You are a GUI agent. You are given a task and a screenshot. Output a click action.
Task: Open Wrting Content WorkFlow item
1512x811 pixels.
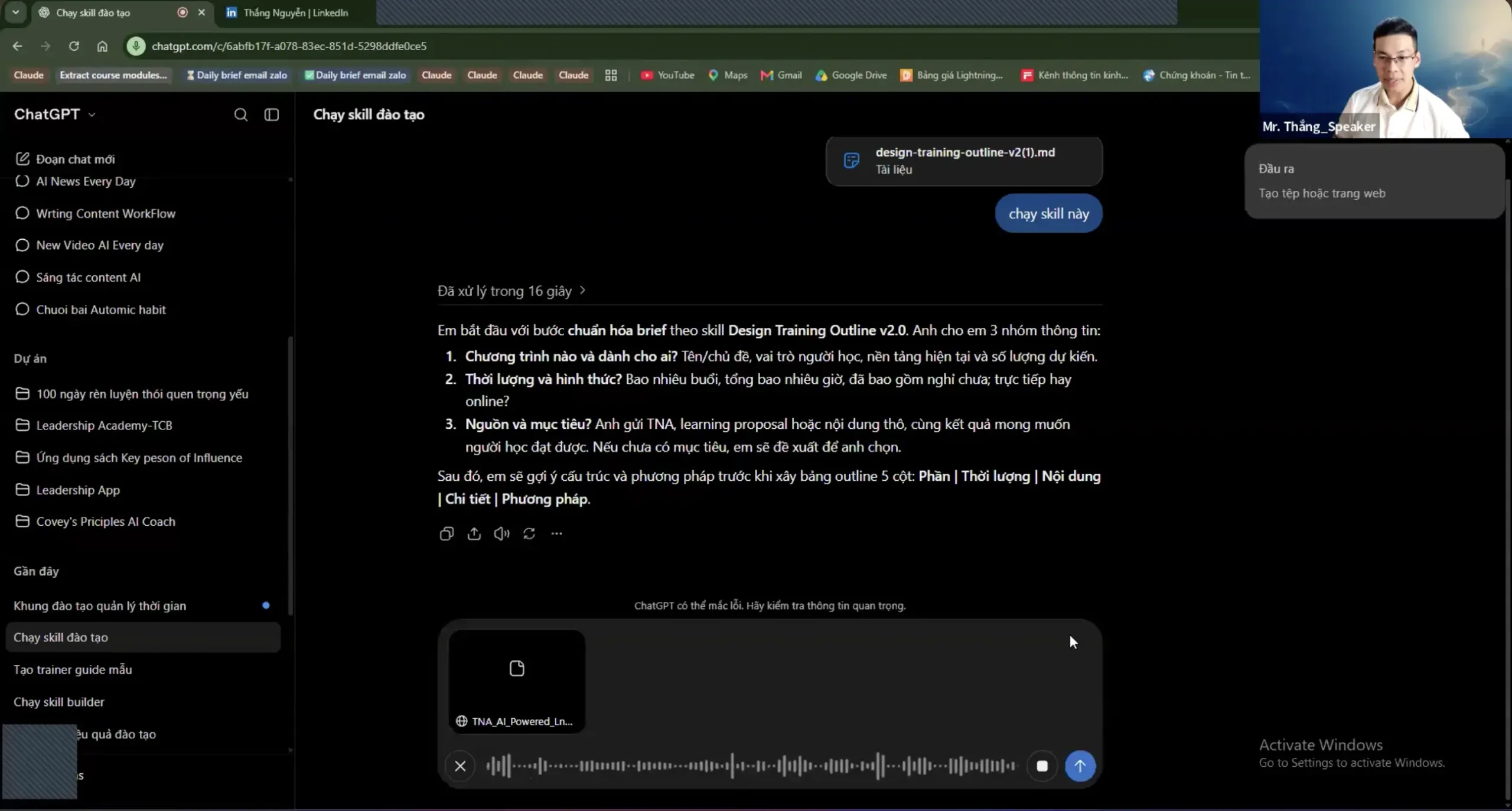click(x=96, y=213)
